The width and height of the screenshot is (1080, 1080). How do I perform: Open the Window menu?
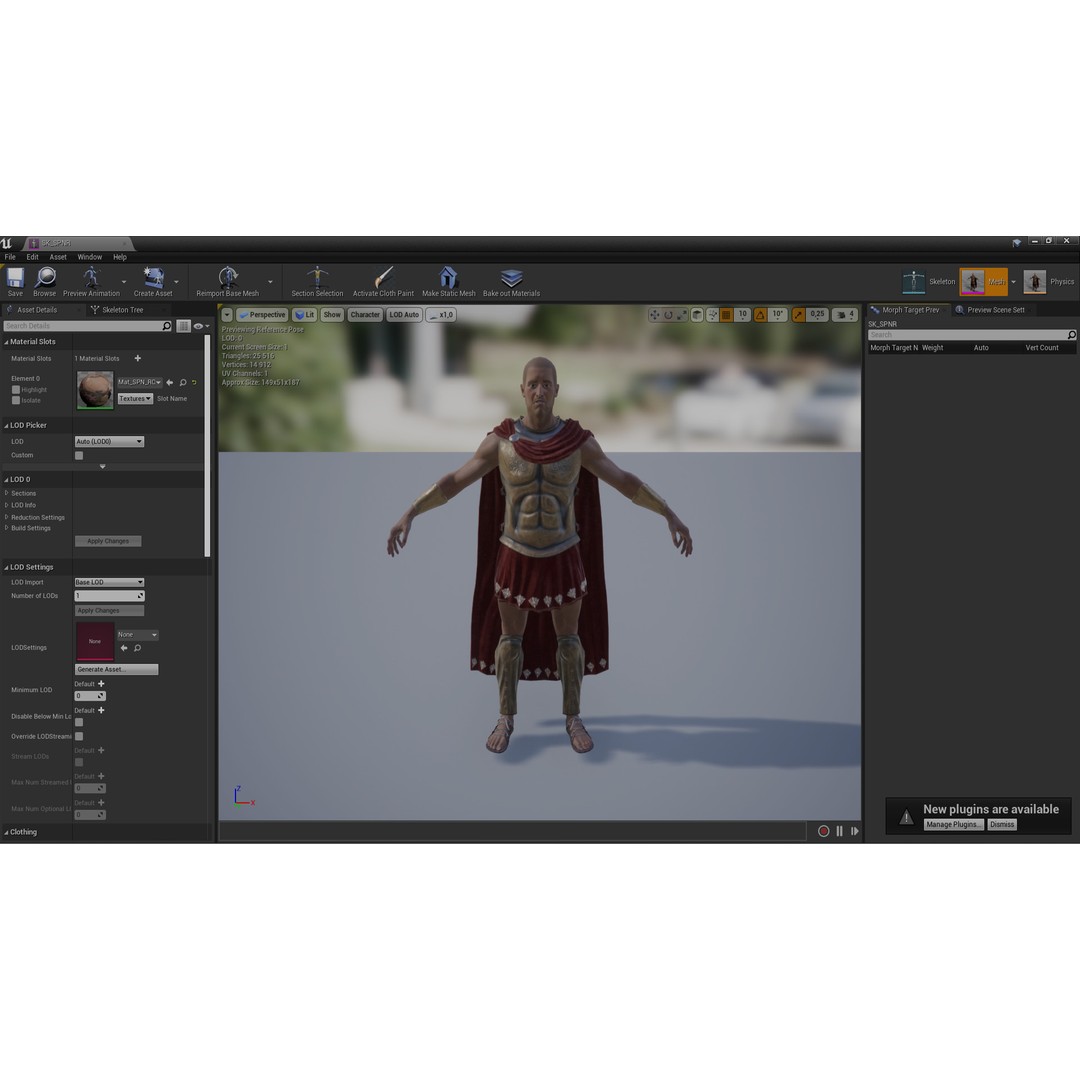(90, 257)
